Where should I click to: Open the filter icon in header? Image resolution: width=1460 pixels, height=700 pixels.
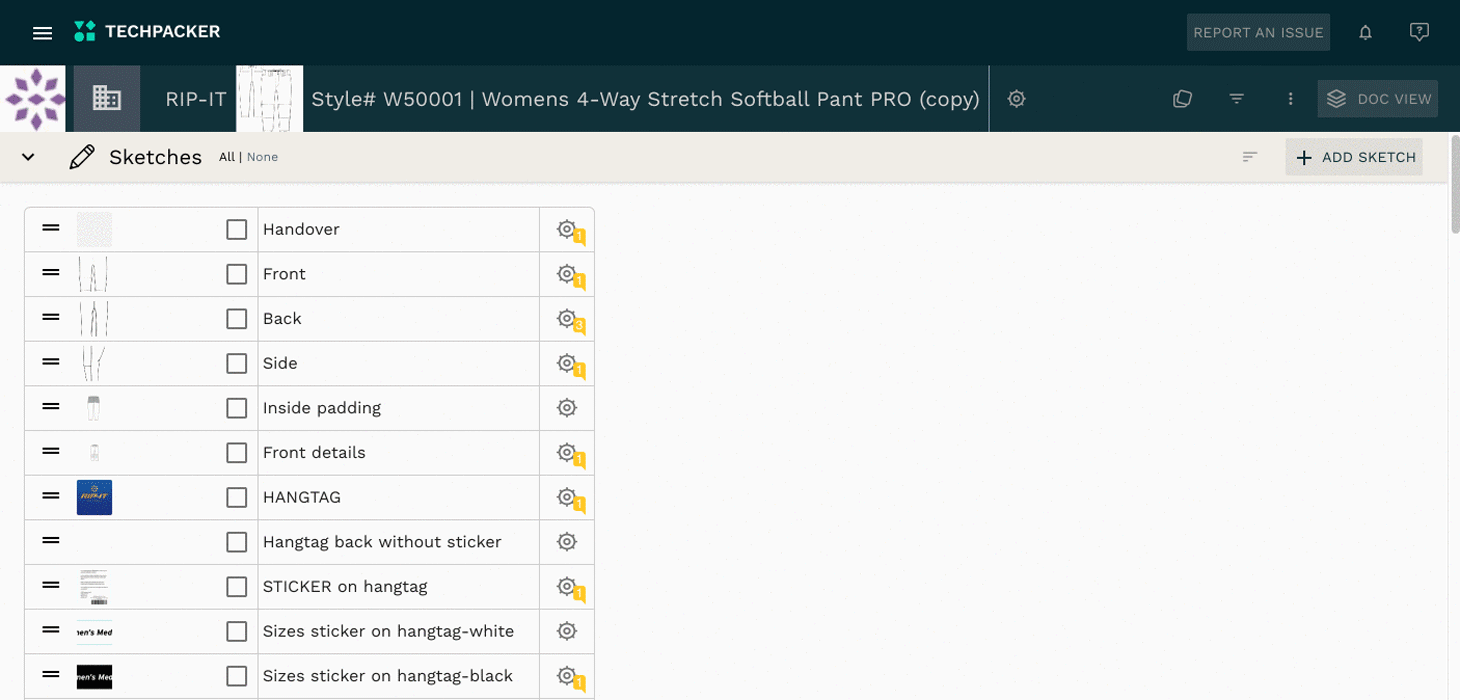click(x=1237, y=99)
